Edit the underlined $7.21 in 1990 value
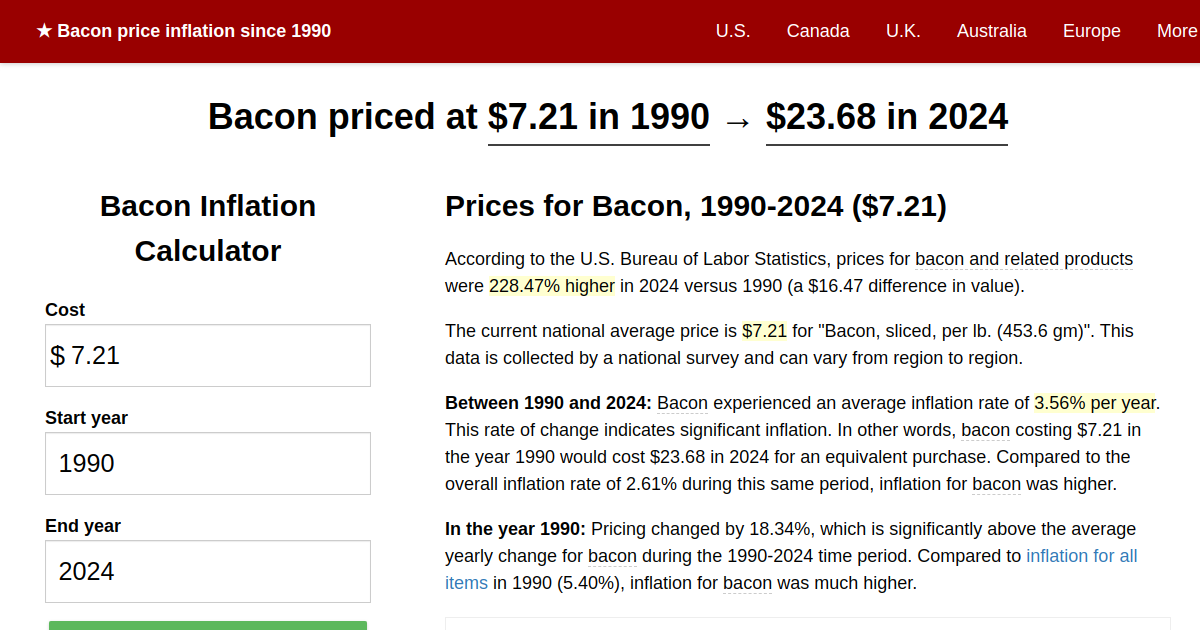The height and width of the screenshot is (630, 1200). tap(598, 117)
